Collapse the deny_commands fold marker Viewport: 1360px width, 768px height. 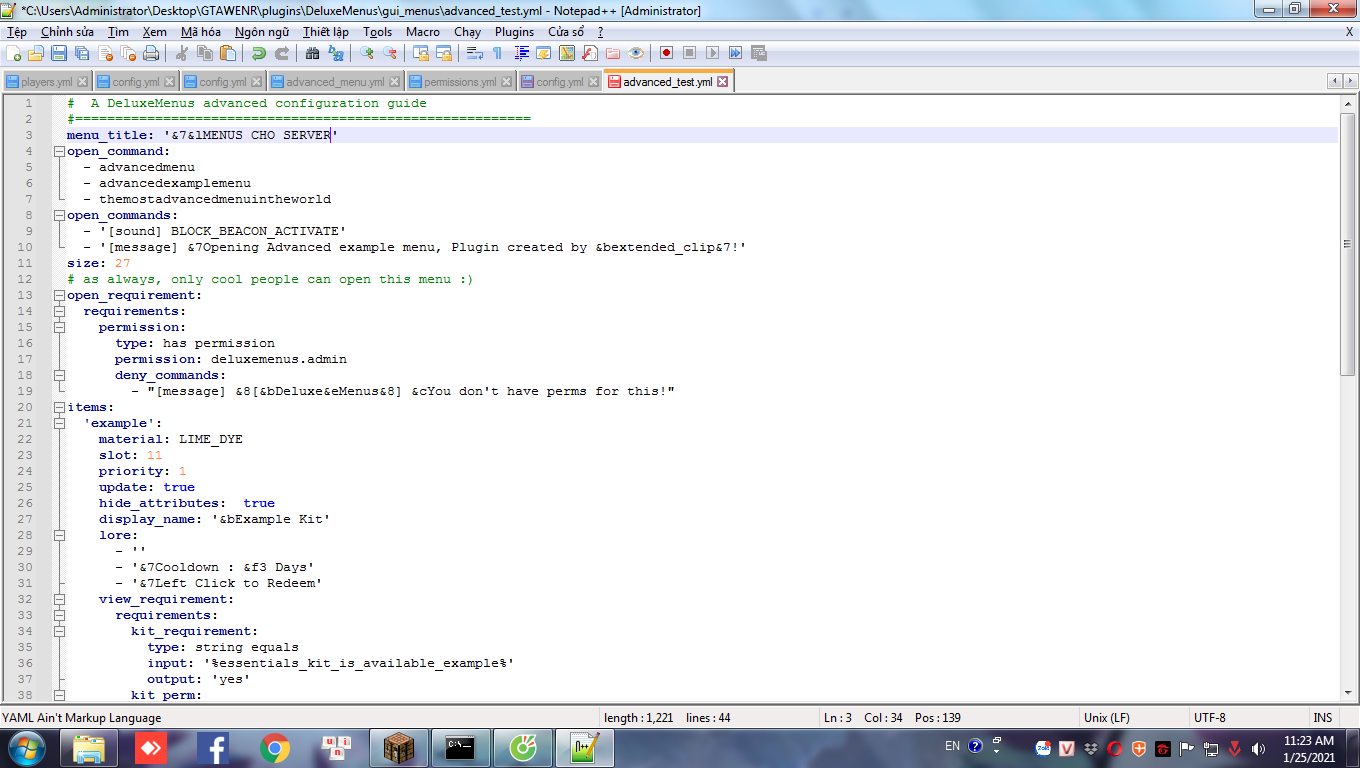(x=59, y=375)
